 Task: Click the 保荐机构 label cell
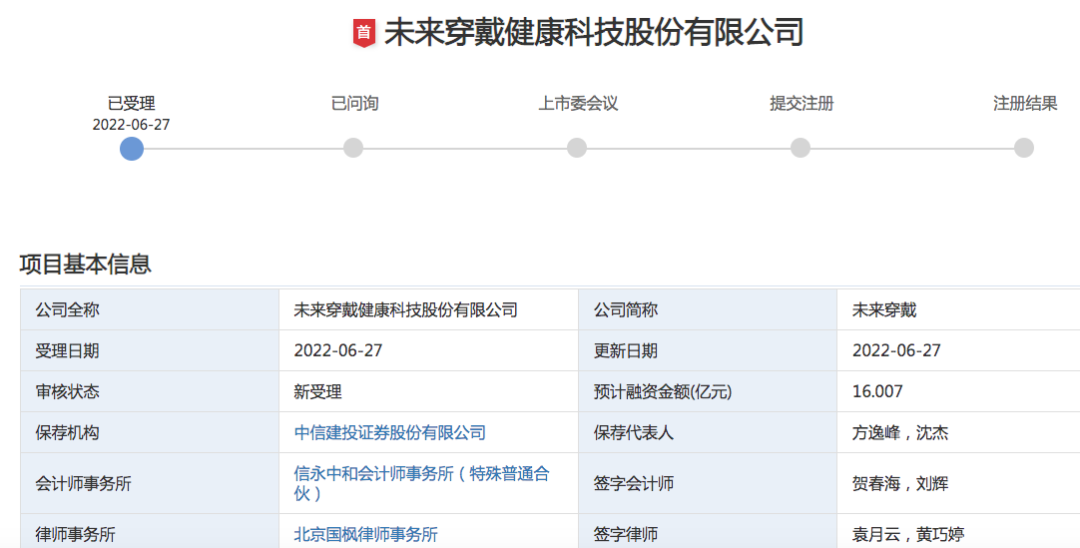[149, 432]
